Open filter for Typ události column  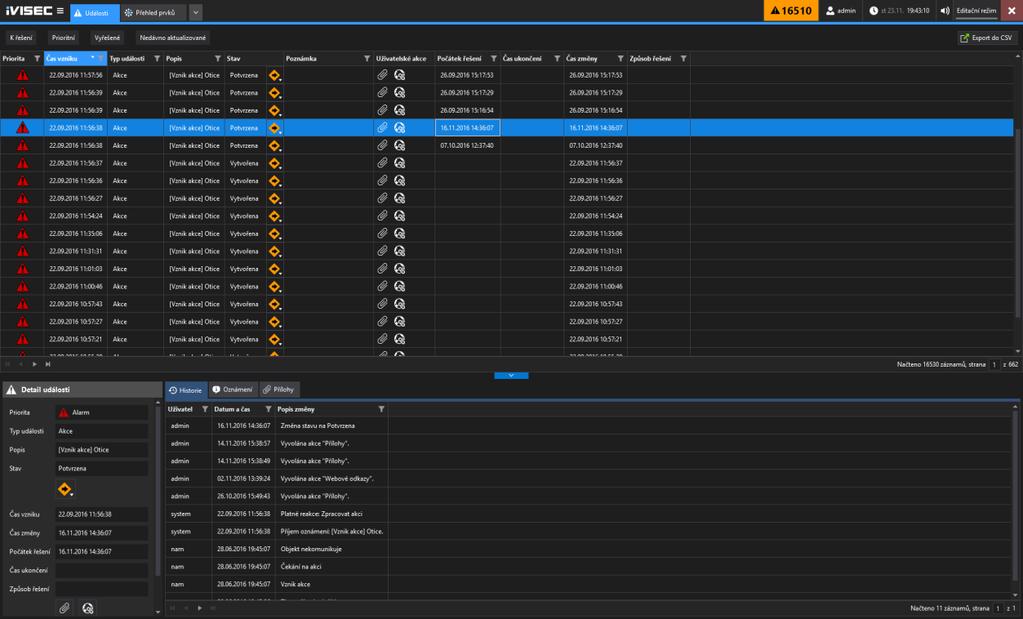click(x=157, y=59)
